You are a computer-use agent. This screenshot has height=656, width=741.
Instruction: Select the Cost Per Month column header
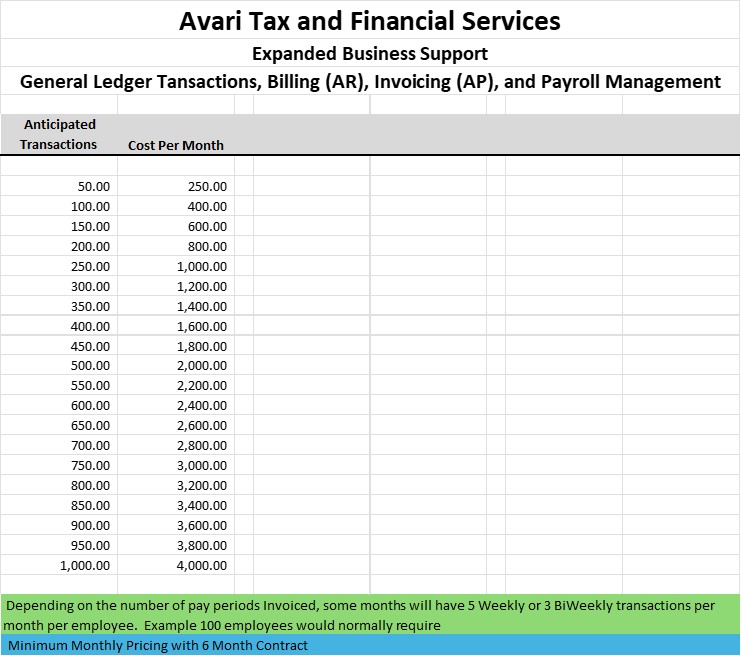[176, 145]
